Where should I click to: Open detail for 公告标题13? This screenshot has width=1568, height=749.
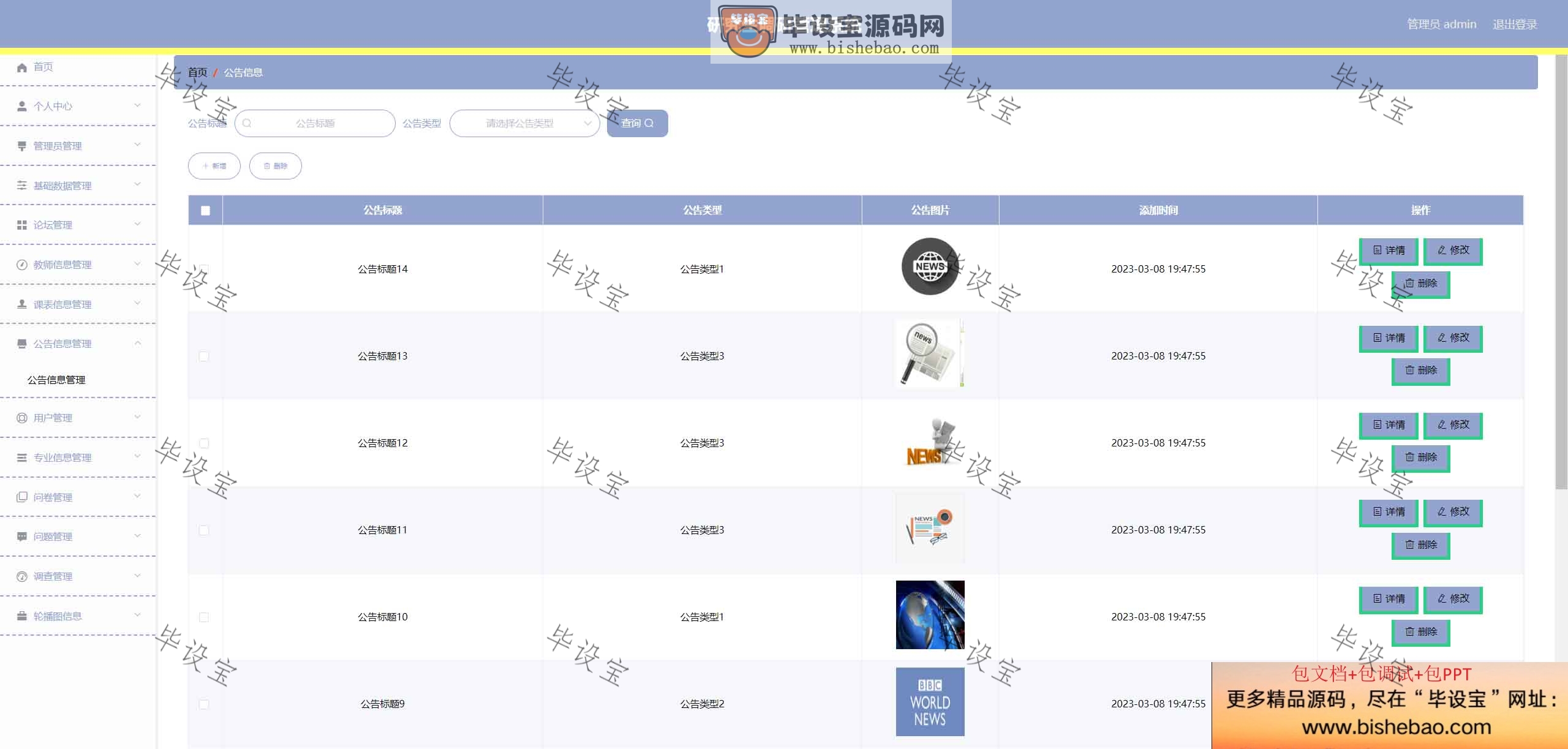coord(1389,338)
